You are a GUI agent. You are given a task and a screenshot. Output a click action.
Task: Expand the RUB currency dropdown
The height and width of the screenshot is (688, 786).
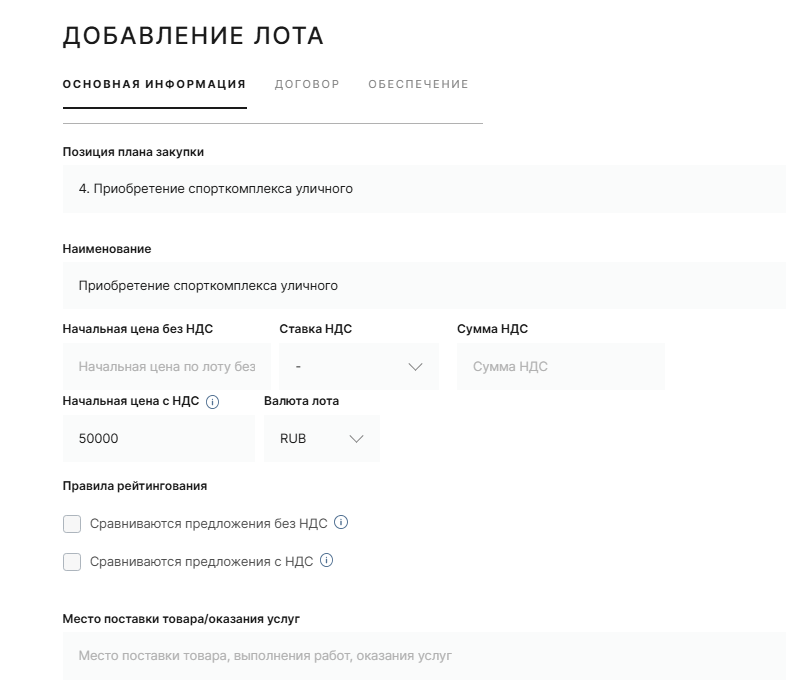(321, 439)
